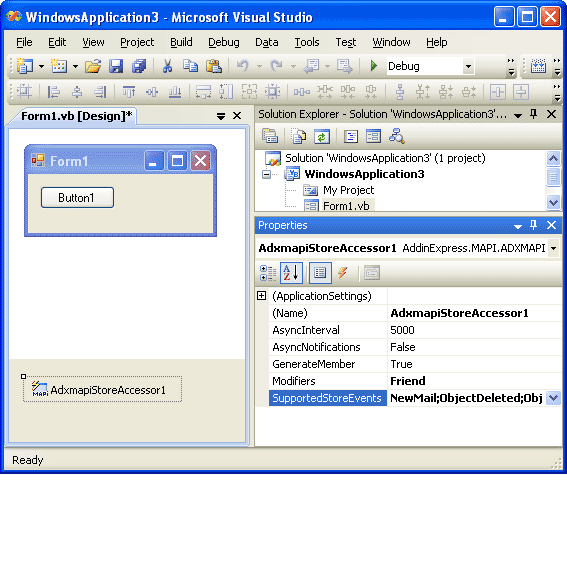Show Properties list in Properties window
The height and width of the screenshot is (567, 567).
[320, 273]
